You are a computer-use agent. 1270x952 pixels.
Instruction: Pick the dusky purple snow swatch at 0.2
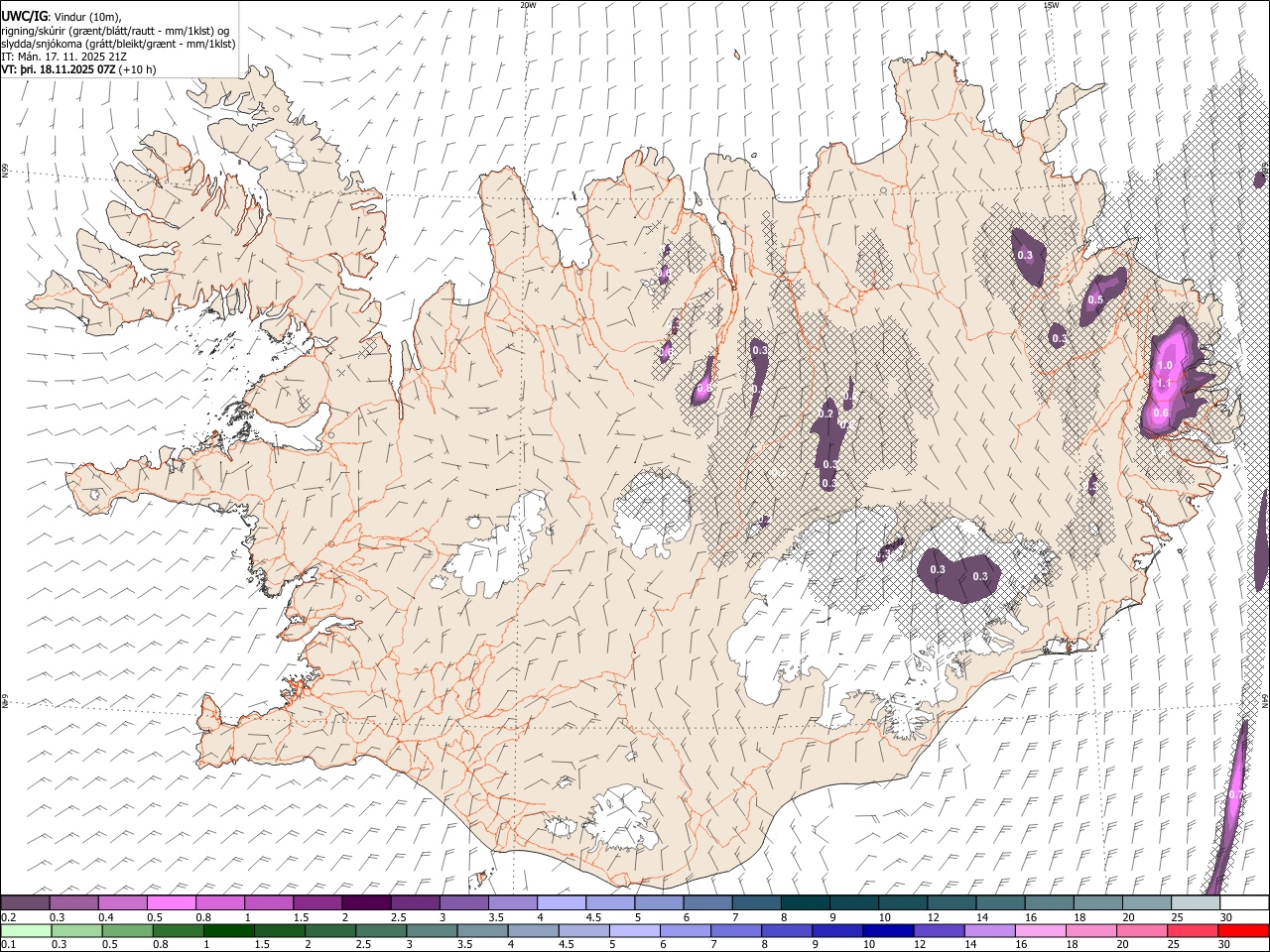coord(25,903)
